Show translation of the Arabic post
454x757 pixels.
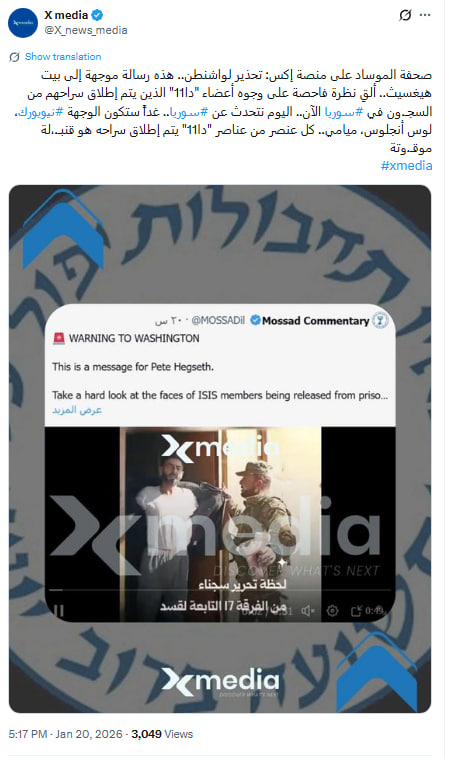63,56
